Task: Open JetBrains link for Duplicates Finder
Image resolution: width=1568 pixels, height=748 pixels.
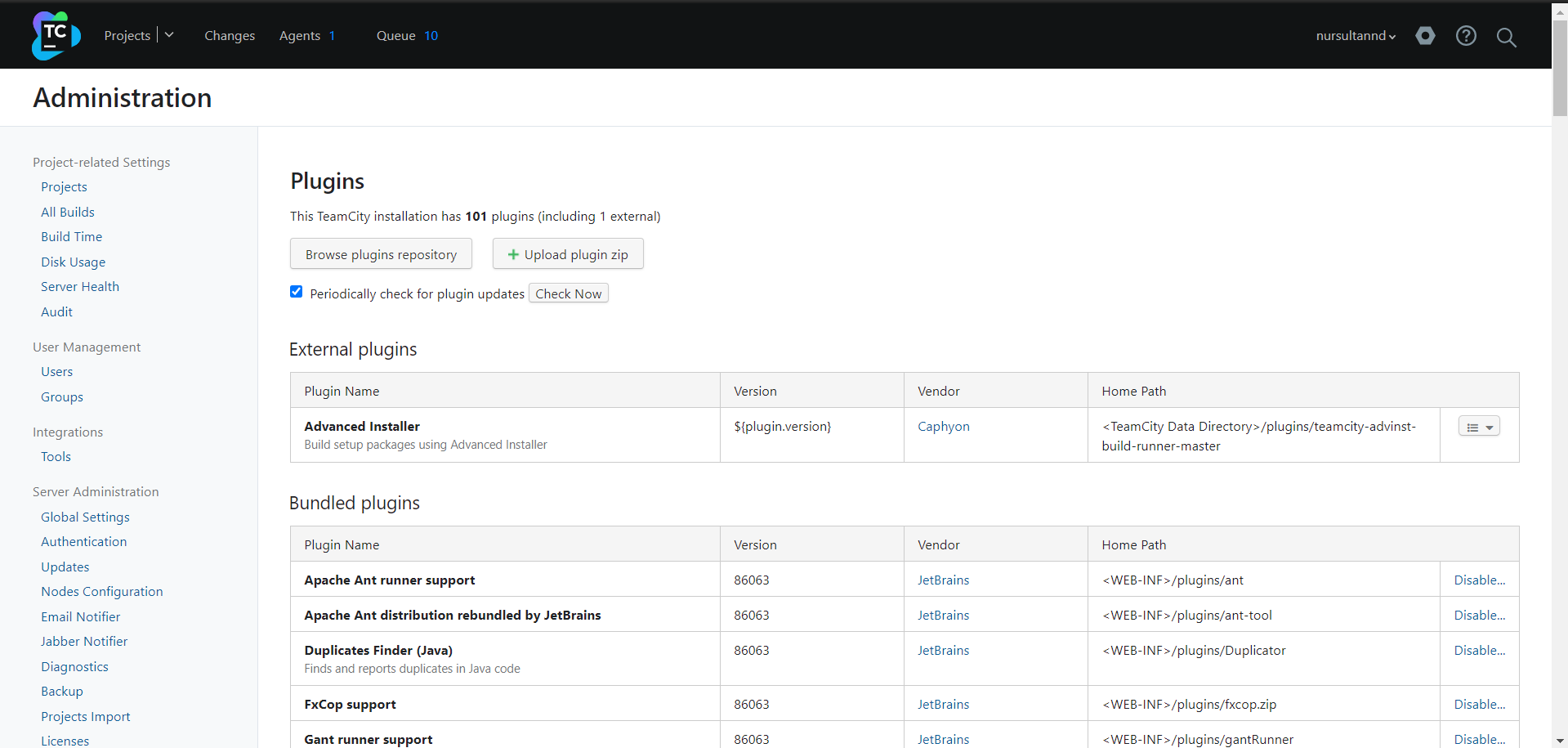Action: tap(943, 651)
